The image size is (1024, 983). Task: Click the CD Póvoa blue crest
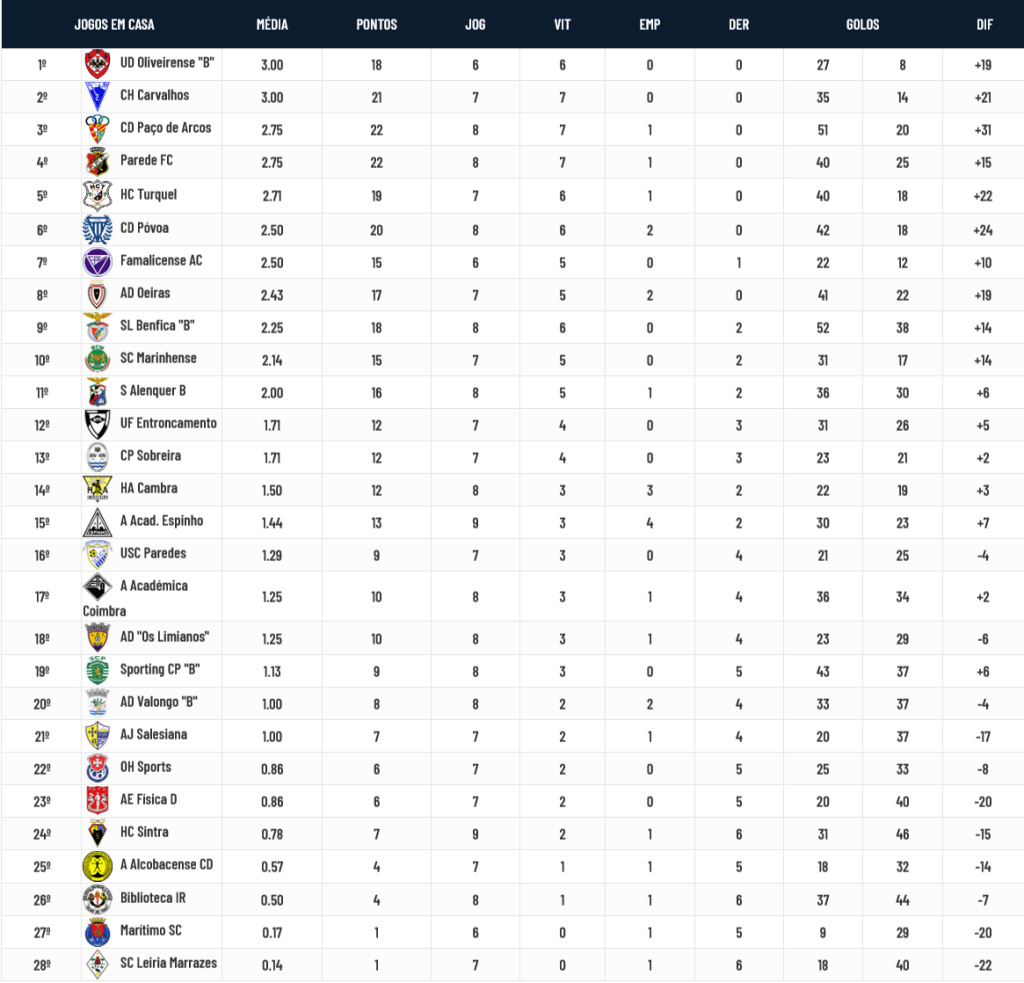[x=97, y=229]
